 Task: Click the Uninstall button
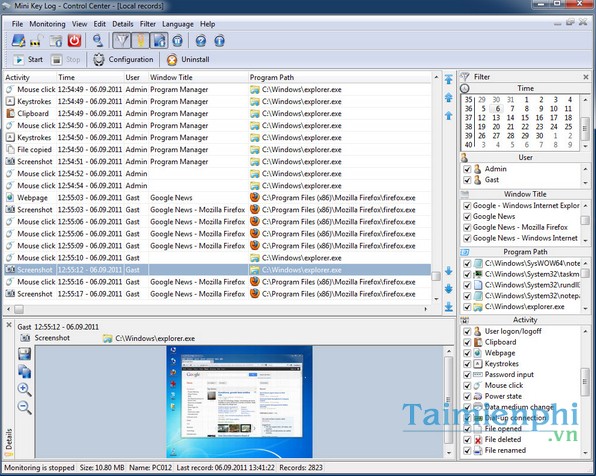coord(189,60)
